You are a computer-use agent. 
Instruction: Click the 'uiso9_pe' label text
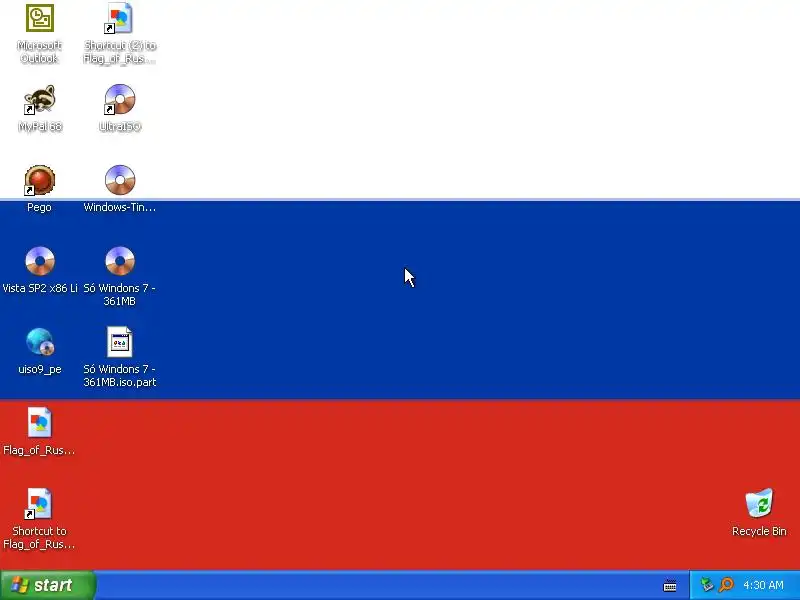(x=40, y=369)
